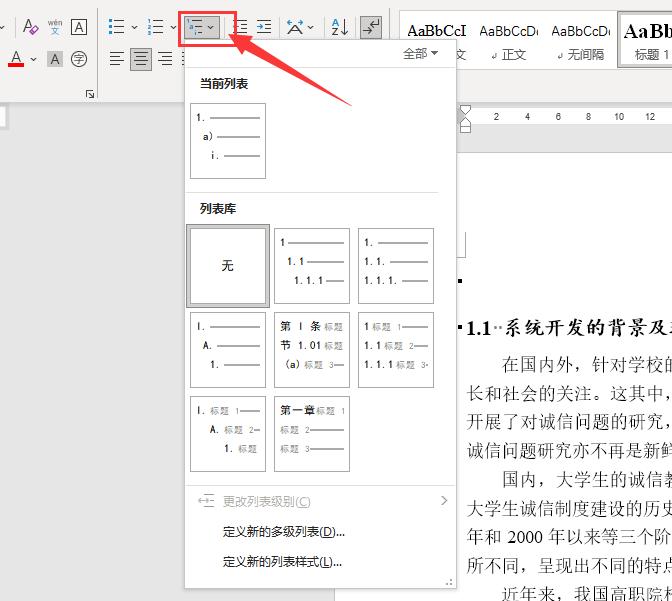Toggle Show/Hide paragraph marks
Viewport: 672px width, 601px height.
click(371, 27)
